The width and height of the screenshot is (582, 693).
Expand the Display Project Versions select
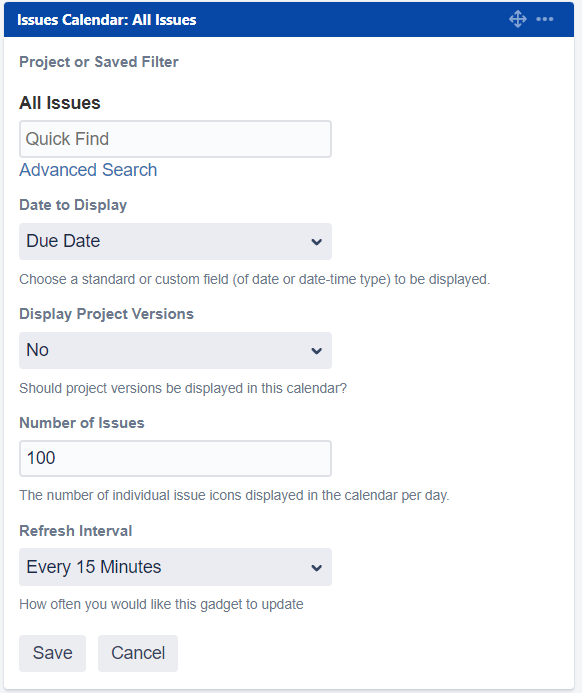pyautogui.click(x=175, y=350)
